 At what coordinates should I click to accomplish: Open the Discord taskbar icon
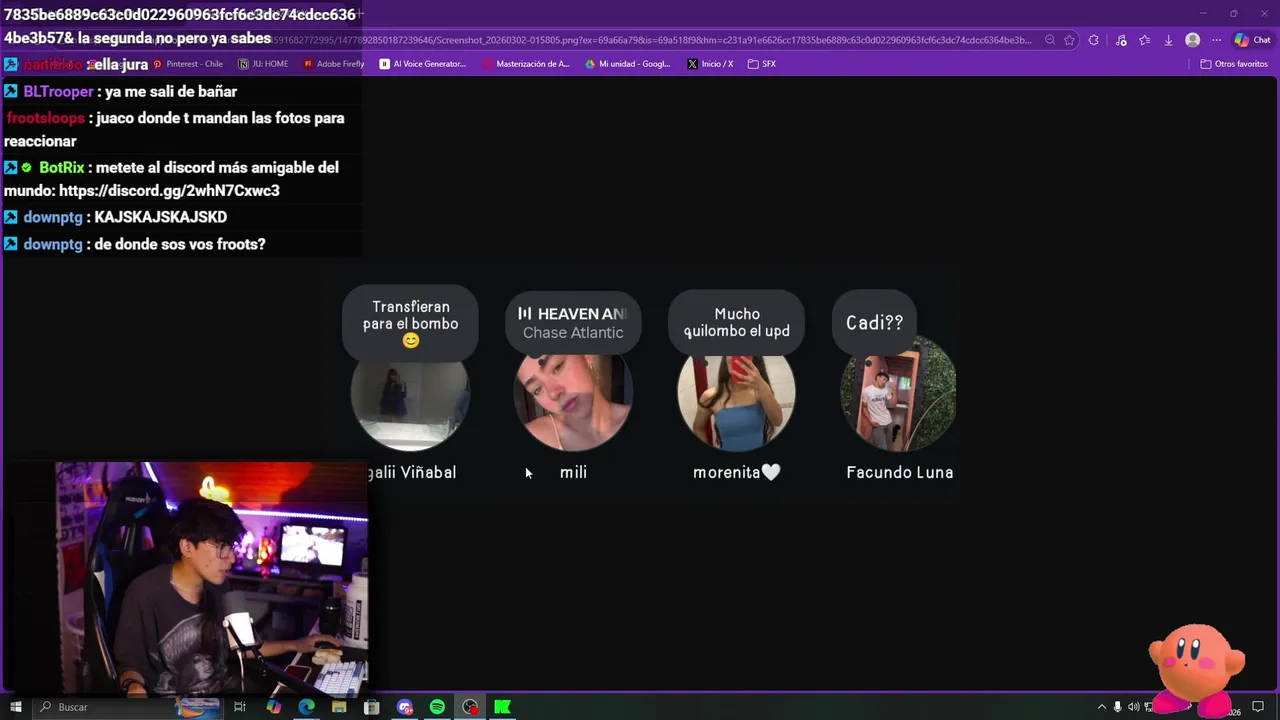(405, 707)
